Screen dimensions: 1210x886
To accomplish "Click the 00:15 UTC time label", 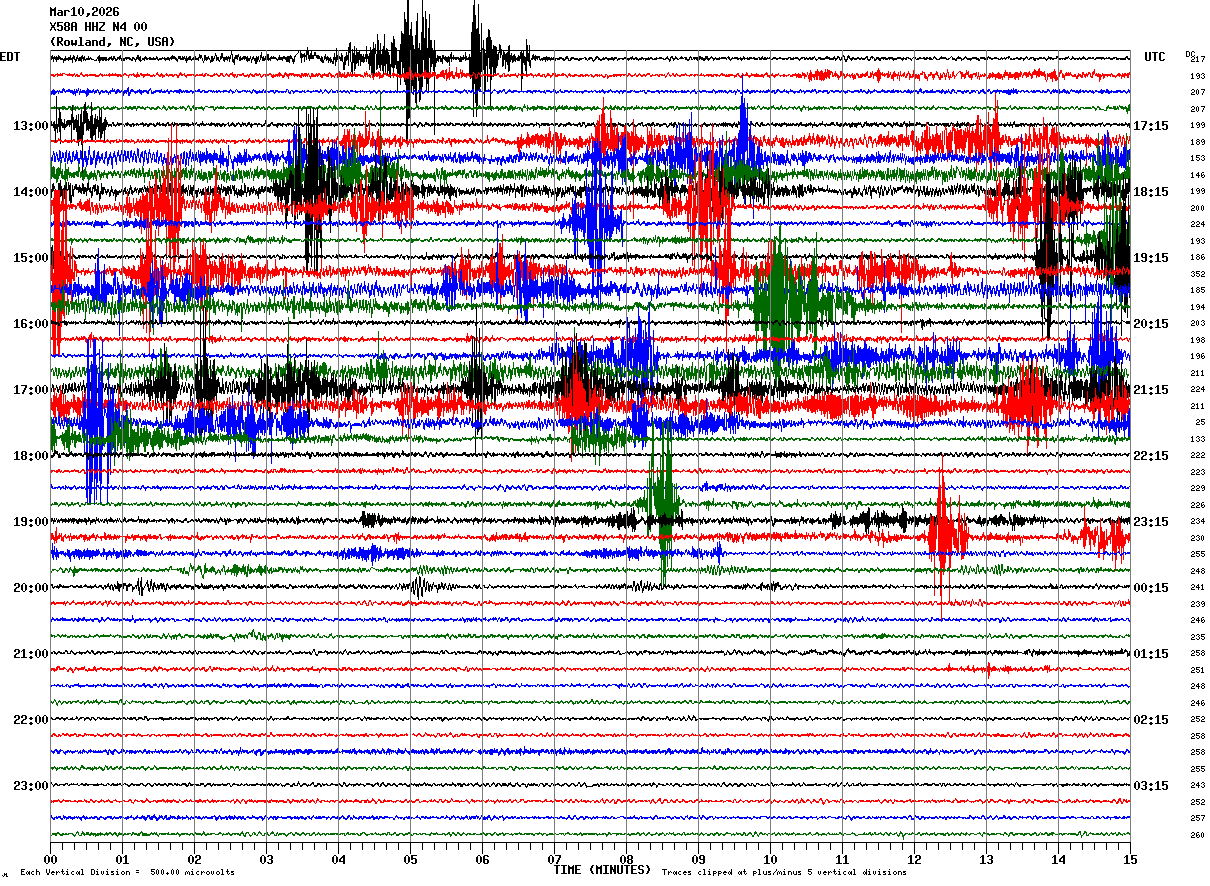I will [x=1151, y=588].
